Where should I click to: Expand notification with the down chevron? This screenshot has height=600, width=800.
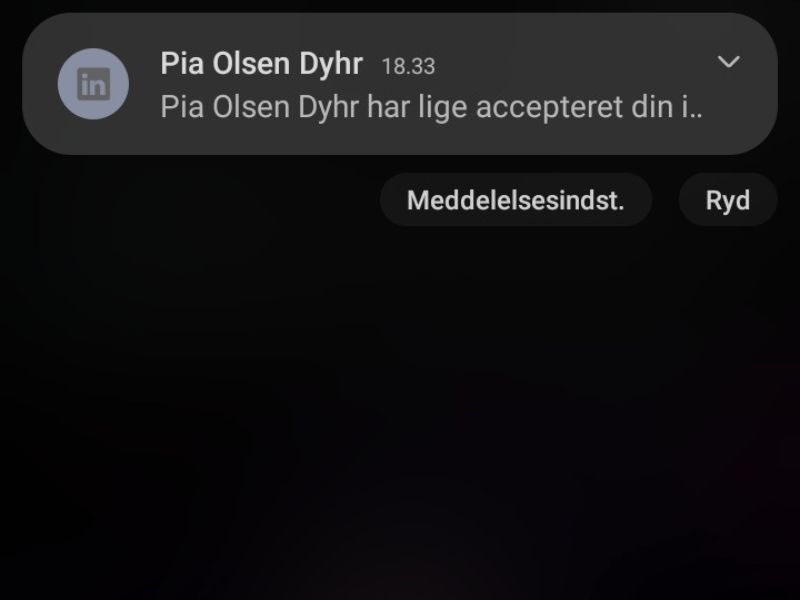[x=728, y=62]
